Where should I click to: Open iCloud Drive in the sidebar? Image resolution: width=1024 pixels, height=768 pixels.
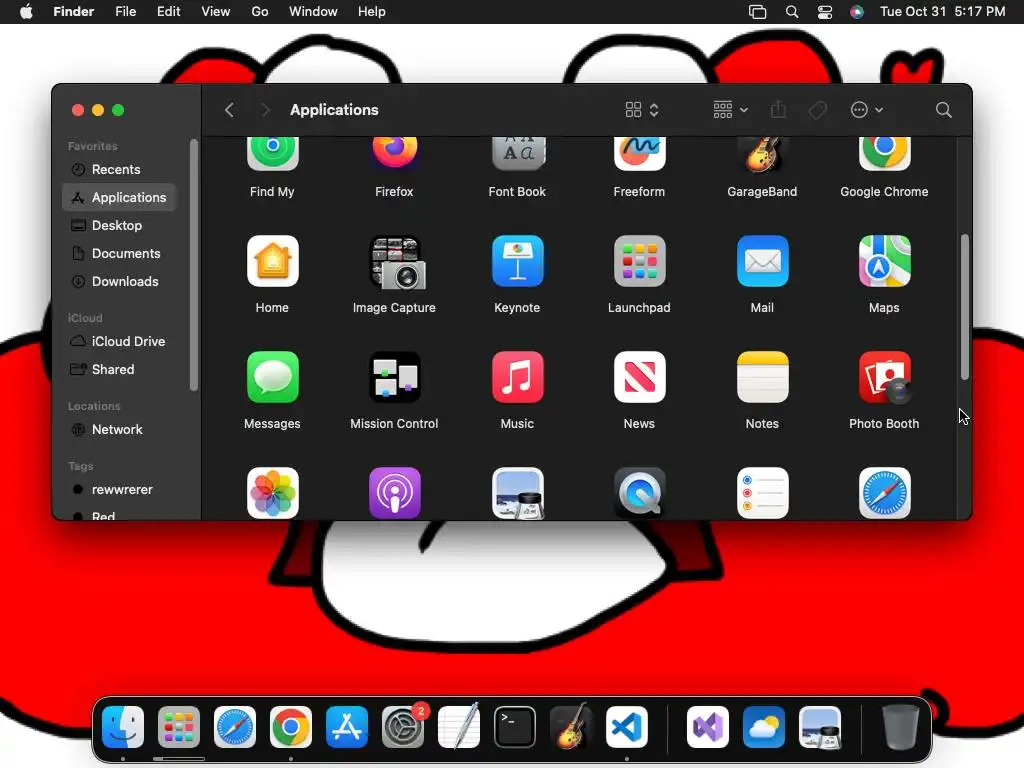pos(119,342)
